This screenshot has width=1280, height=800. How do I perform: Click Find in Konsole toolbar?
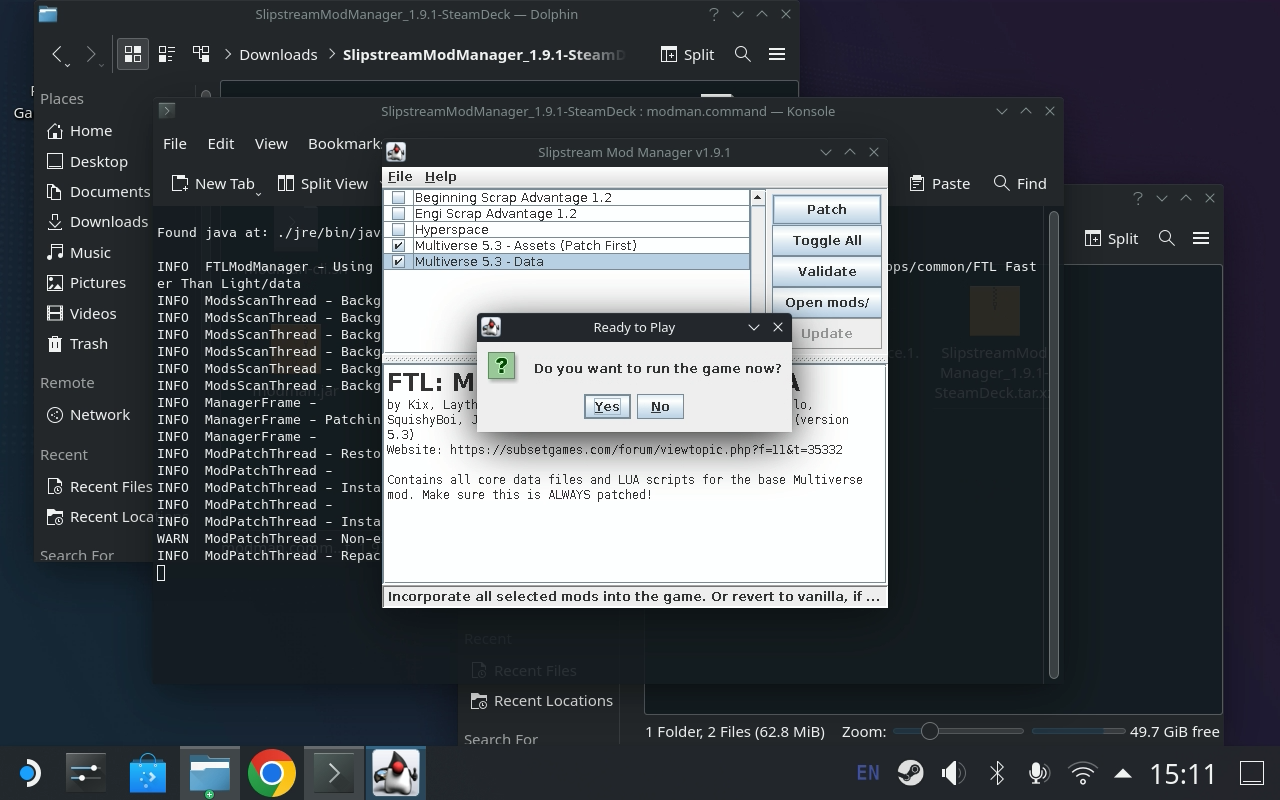(x=1020, y=183)
